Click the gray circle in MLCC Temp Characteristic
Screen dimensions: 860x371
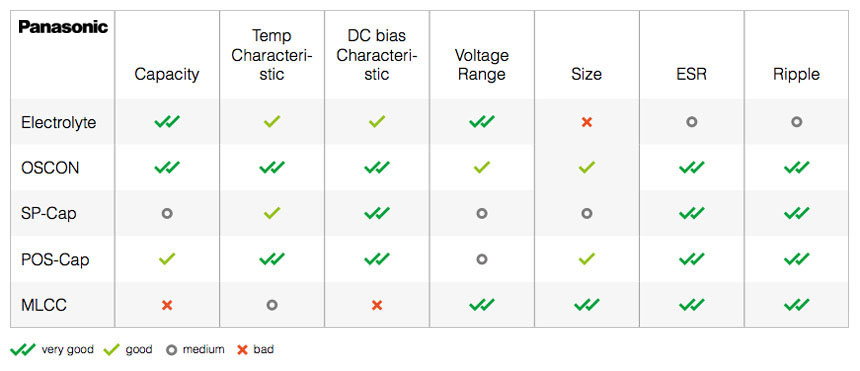point(272,305)
